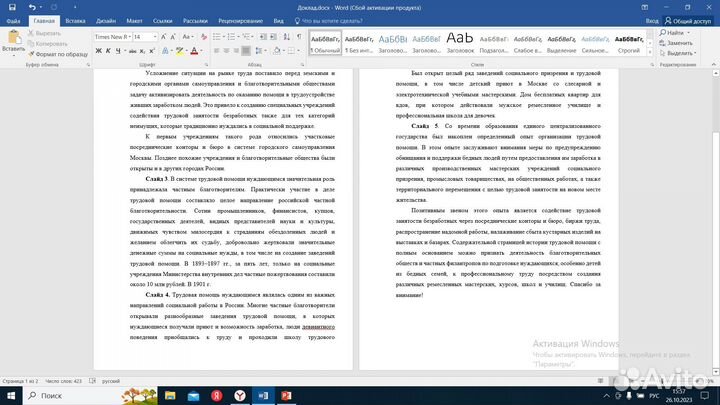720x405 pixels.
Task: Click the Sort (A-Z) icon
Action: click(x=287, y=37)
